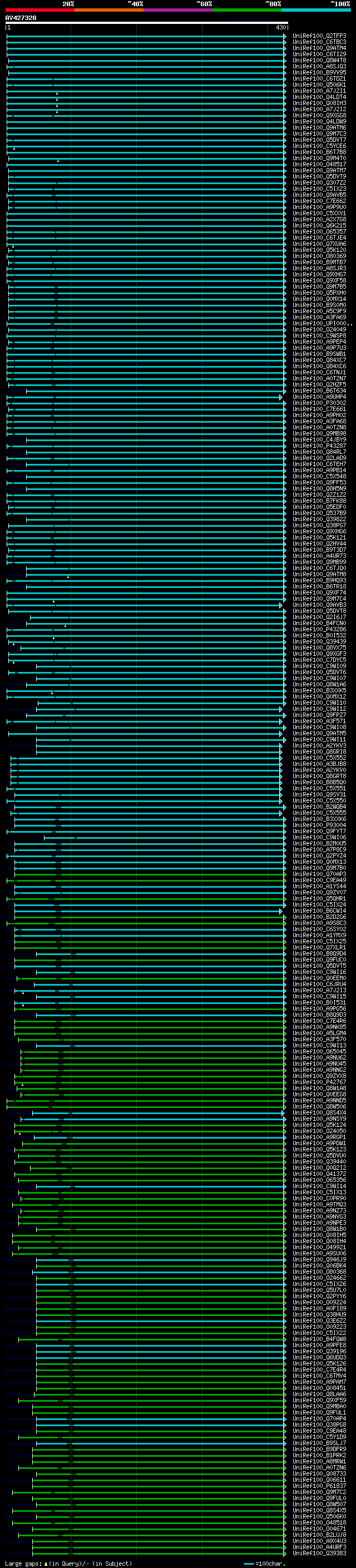Select the UniRef100_Q0MX12 label
This screenshot has width=356, height=1568.
click(x=319, y=697)
